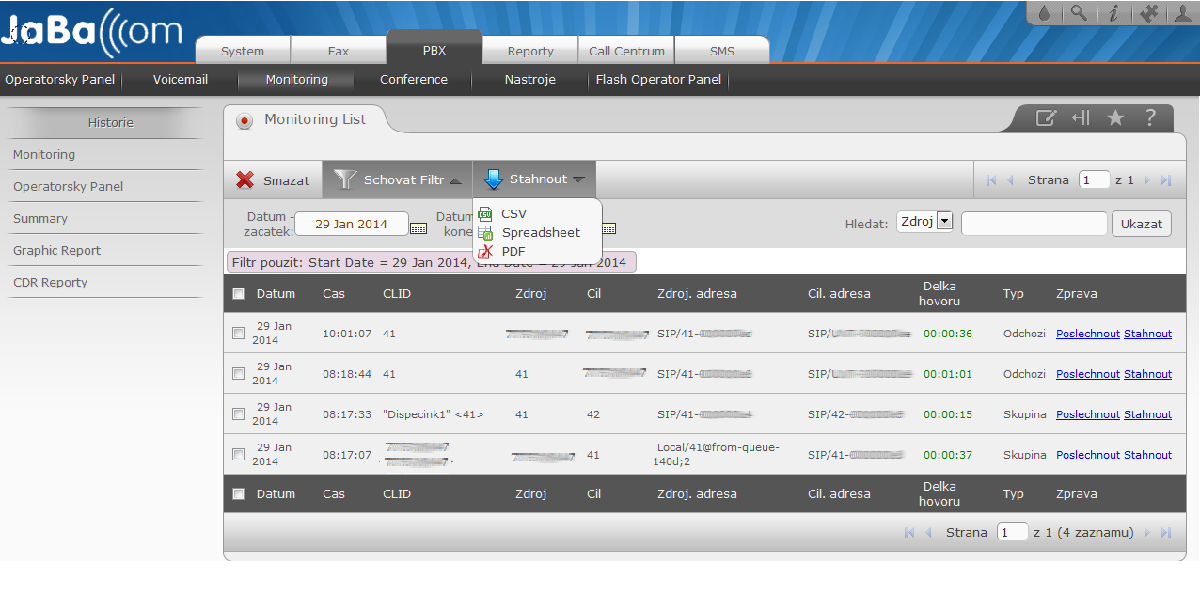Open Graphic Report in the left sidebar
1200x600 pixels.
(57, 251)
